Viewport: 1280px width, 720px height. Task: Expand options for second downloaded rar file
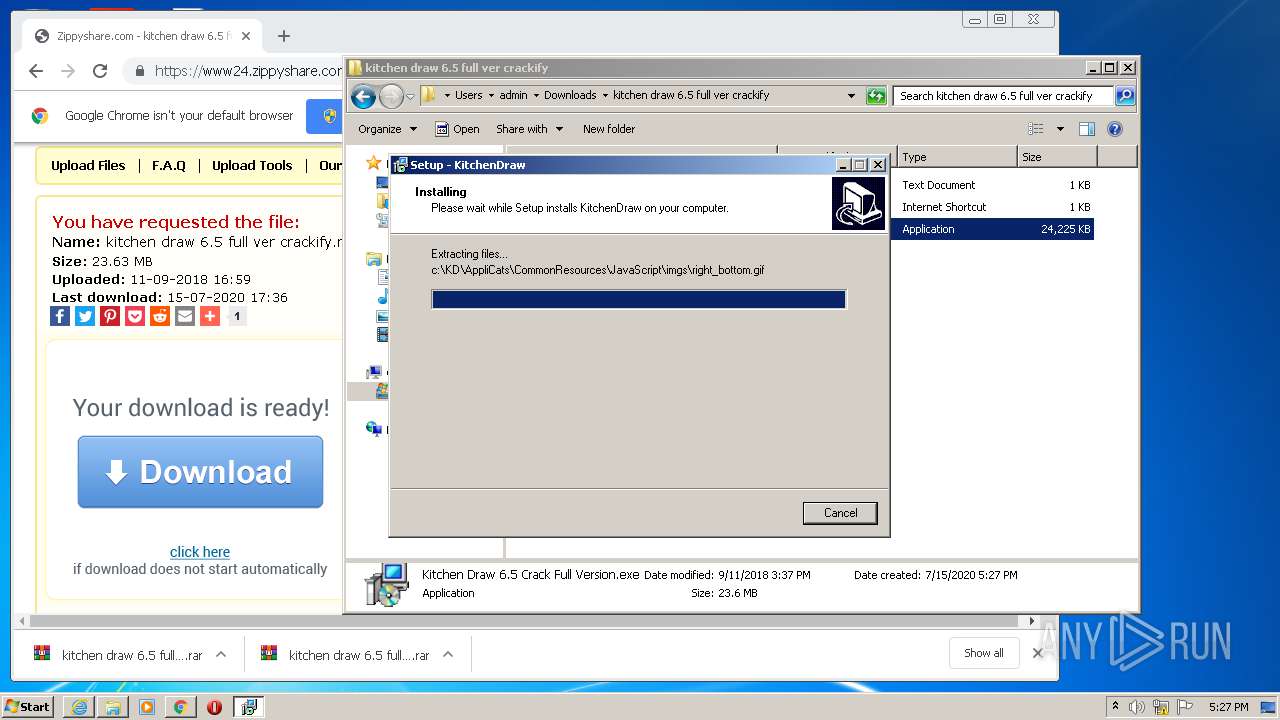(x=448, y=654)
